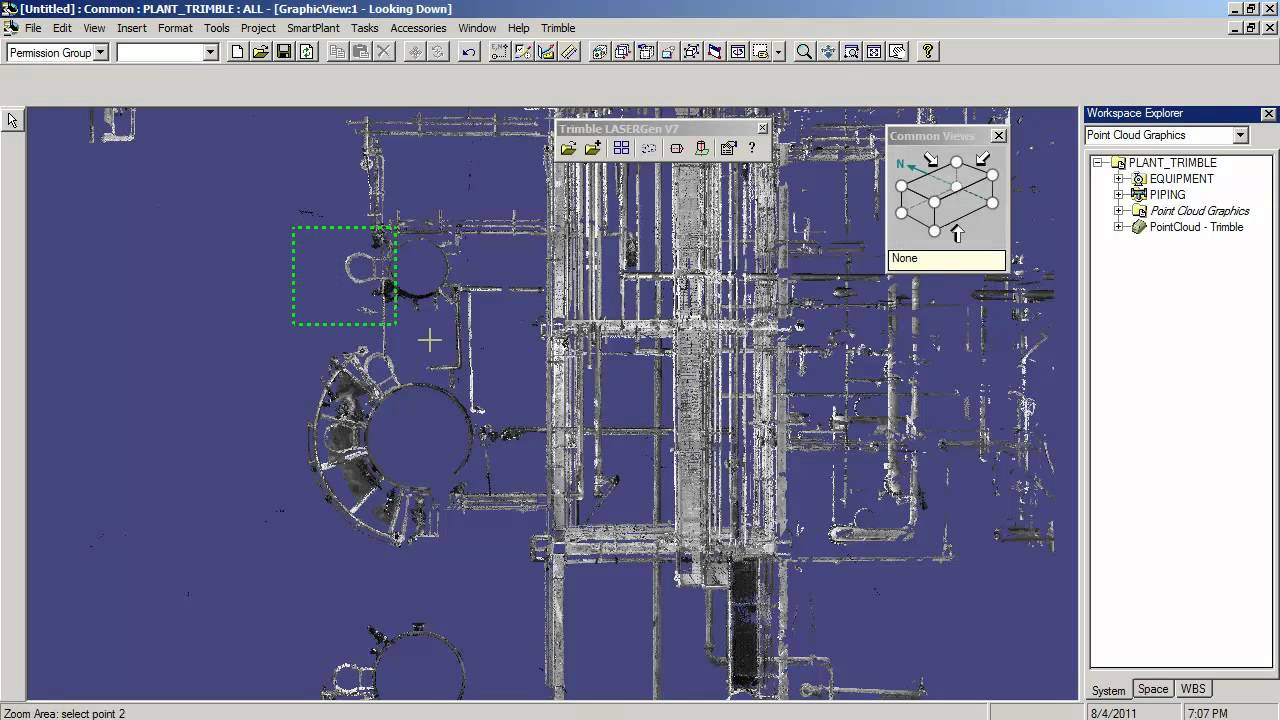Click the LASERGen help question mark
Screen dimensions: 1280x720
(x=752, y=148)
